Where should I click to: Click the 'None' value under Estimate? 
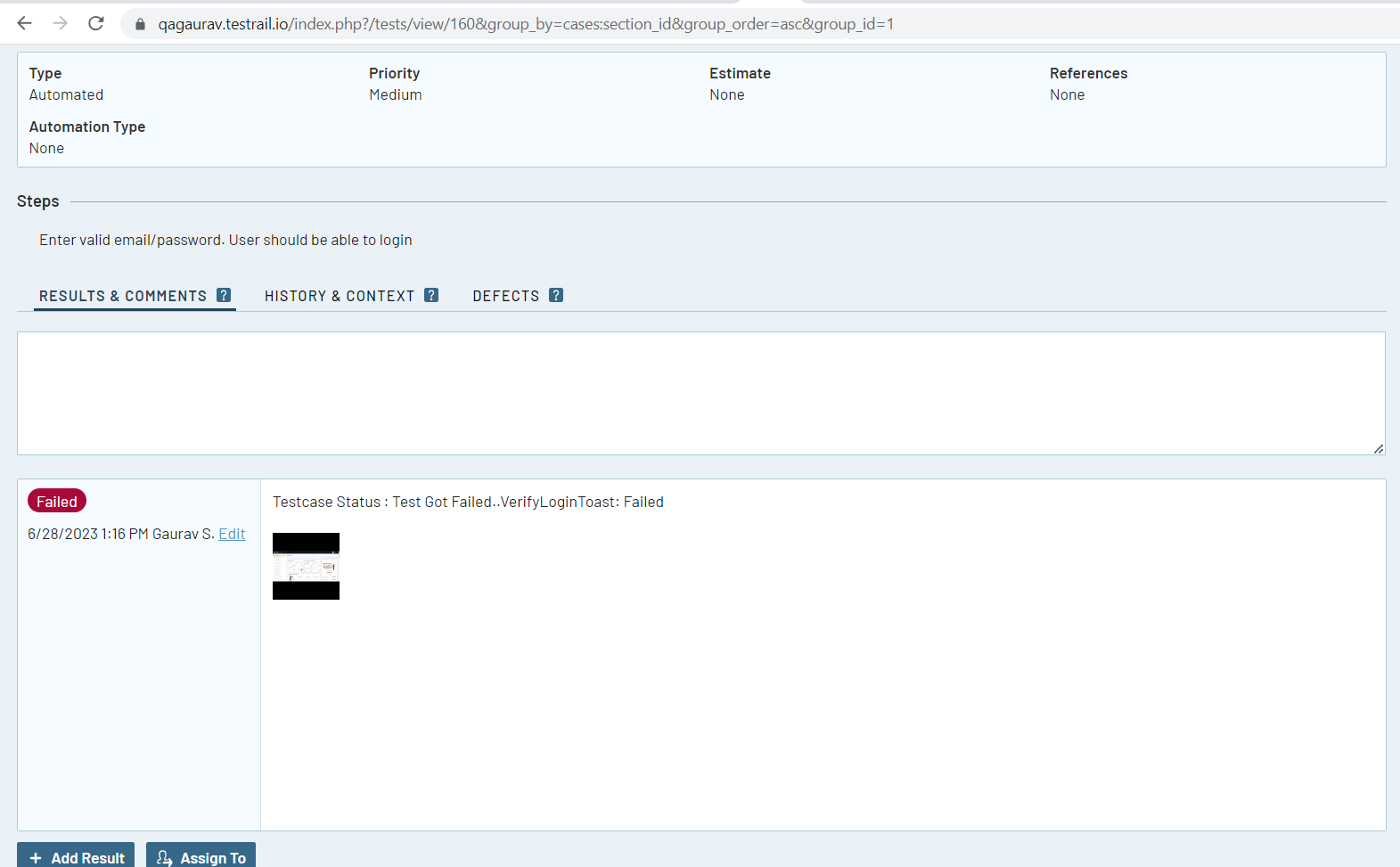pos(727,94)
